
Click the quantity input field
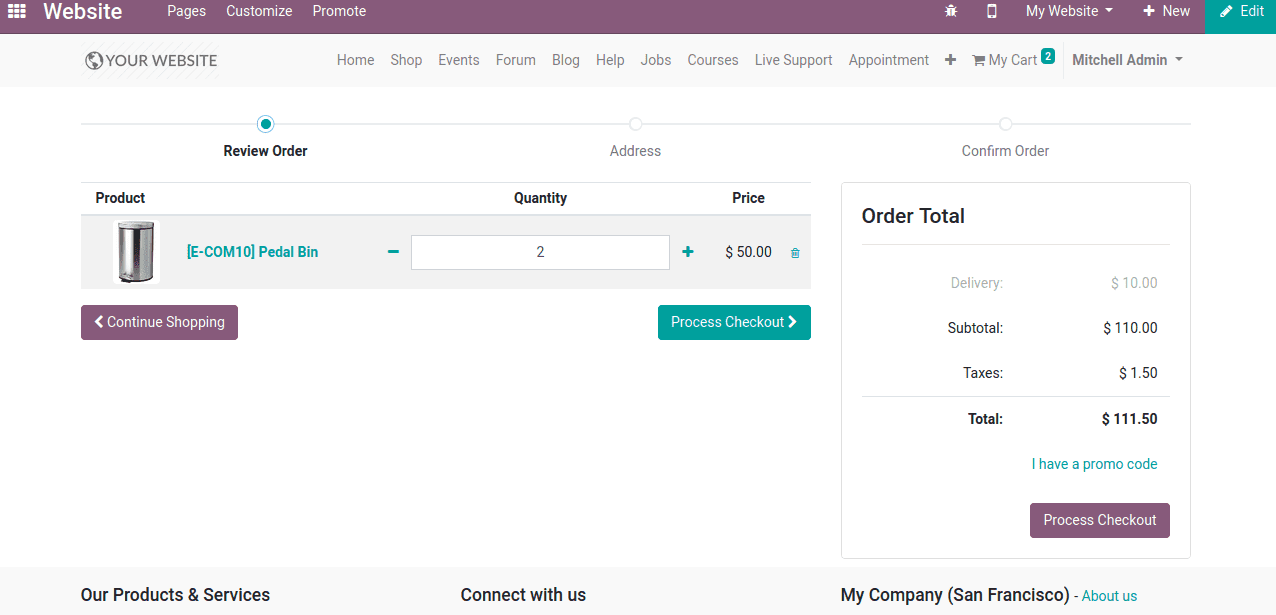(x=540, y=252)
